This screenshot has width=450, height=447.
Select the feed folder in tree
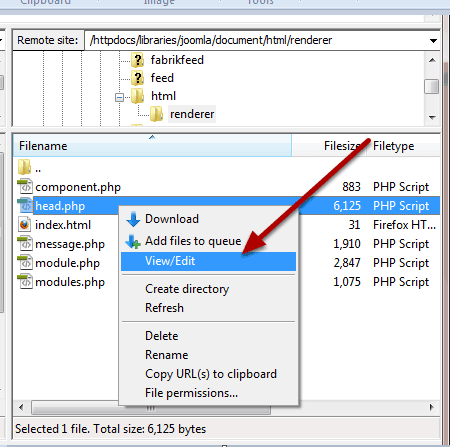(x=162, y=78)
